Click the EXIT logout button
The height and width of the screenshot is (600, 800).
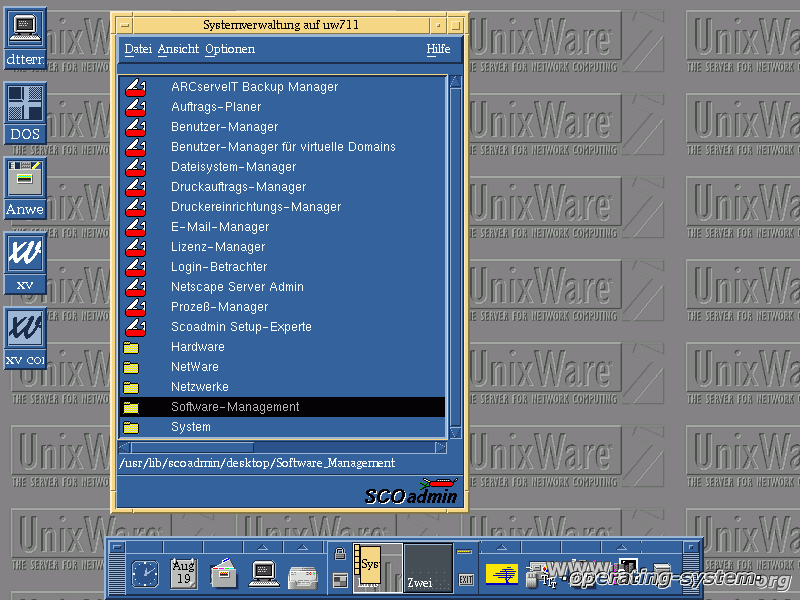click(466, 580)
